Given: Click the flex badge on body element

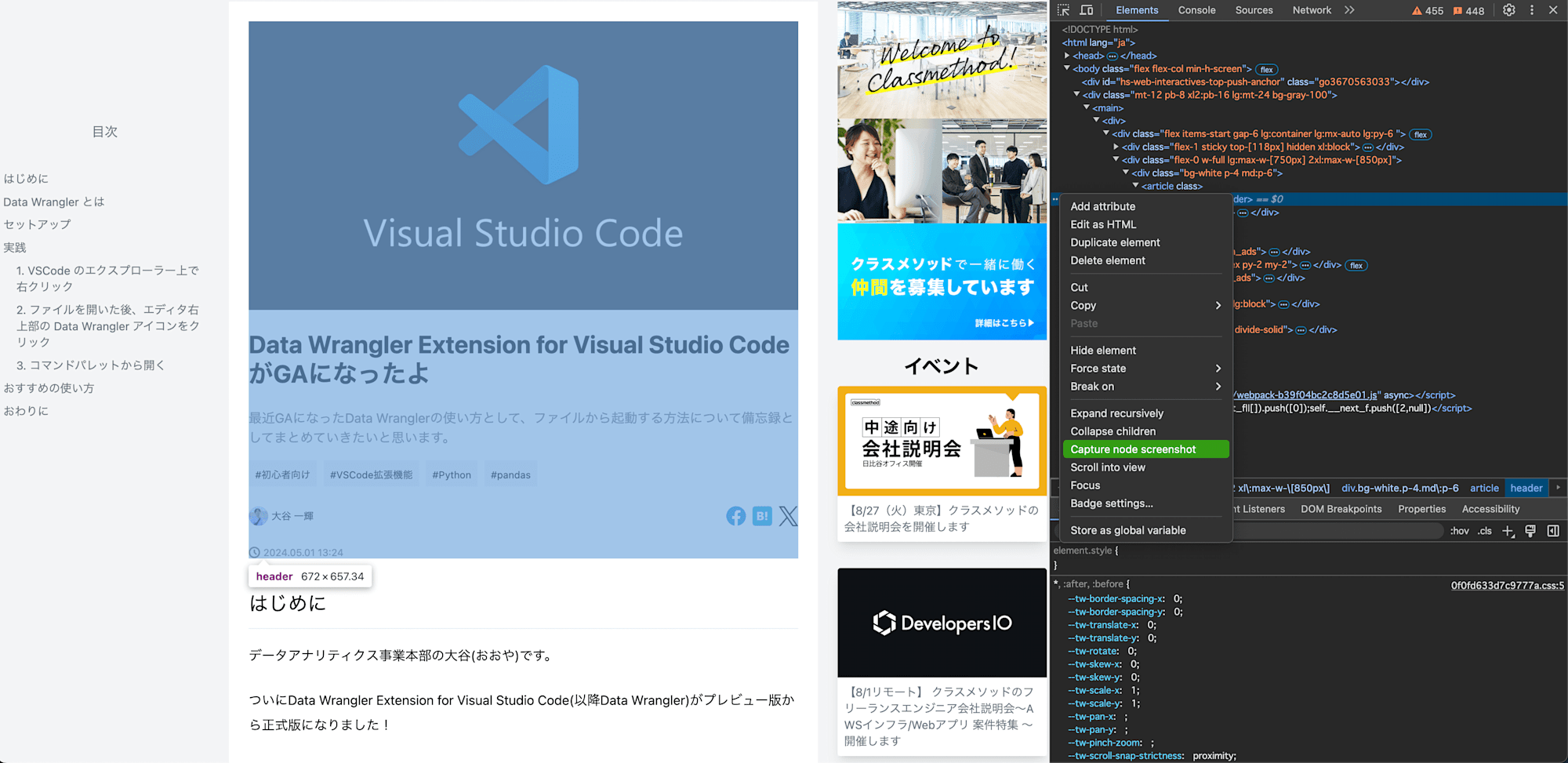Looking at the screenshot, I should (1266, 70).
